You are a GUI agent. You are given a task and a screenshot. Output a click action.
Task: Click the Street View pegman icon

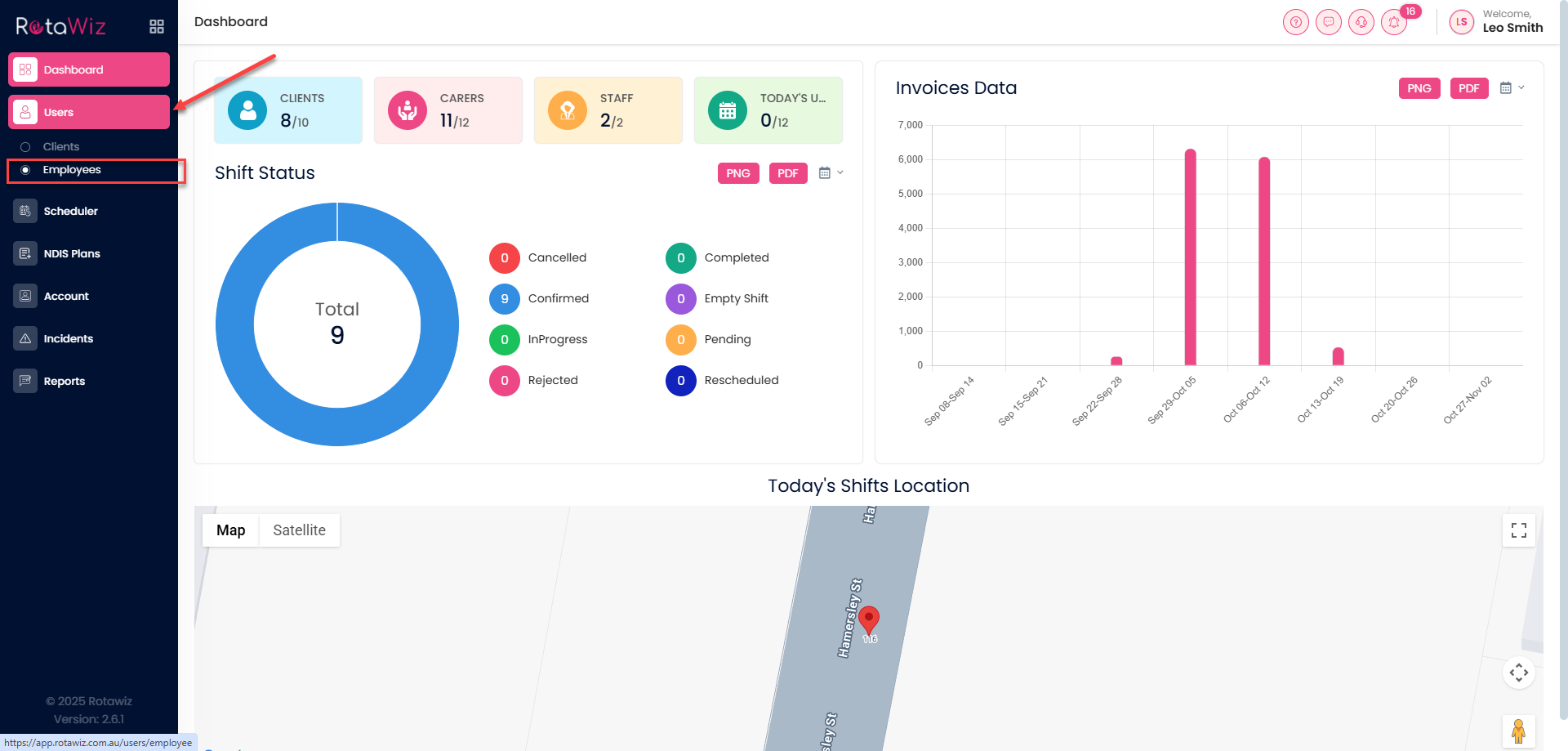(1518, 731)
